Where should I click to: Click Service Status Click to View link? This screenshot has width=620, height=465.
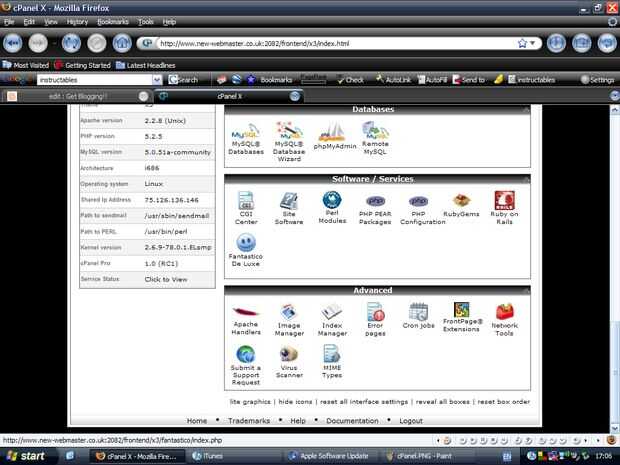click(x=166, y=280)
